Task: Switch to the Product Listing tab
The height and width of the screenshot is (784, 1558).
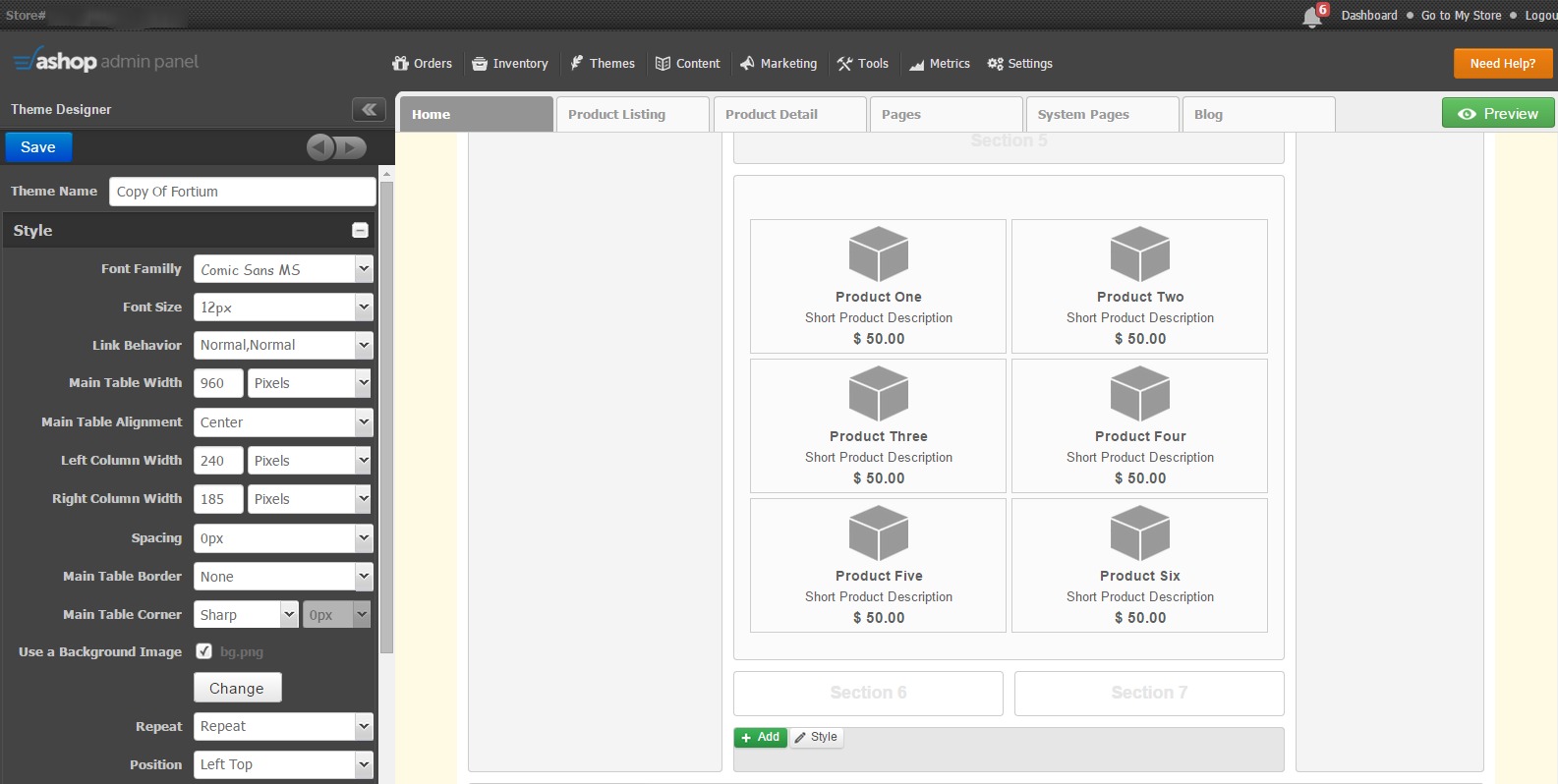Action: tap(633, 114)
